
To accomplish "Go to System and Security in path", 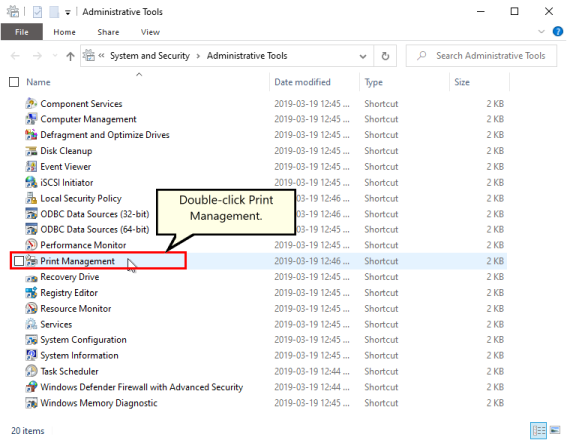I will coord(150,56).
